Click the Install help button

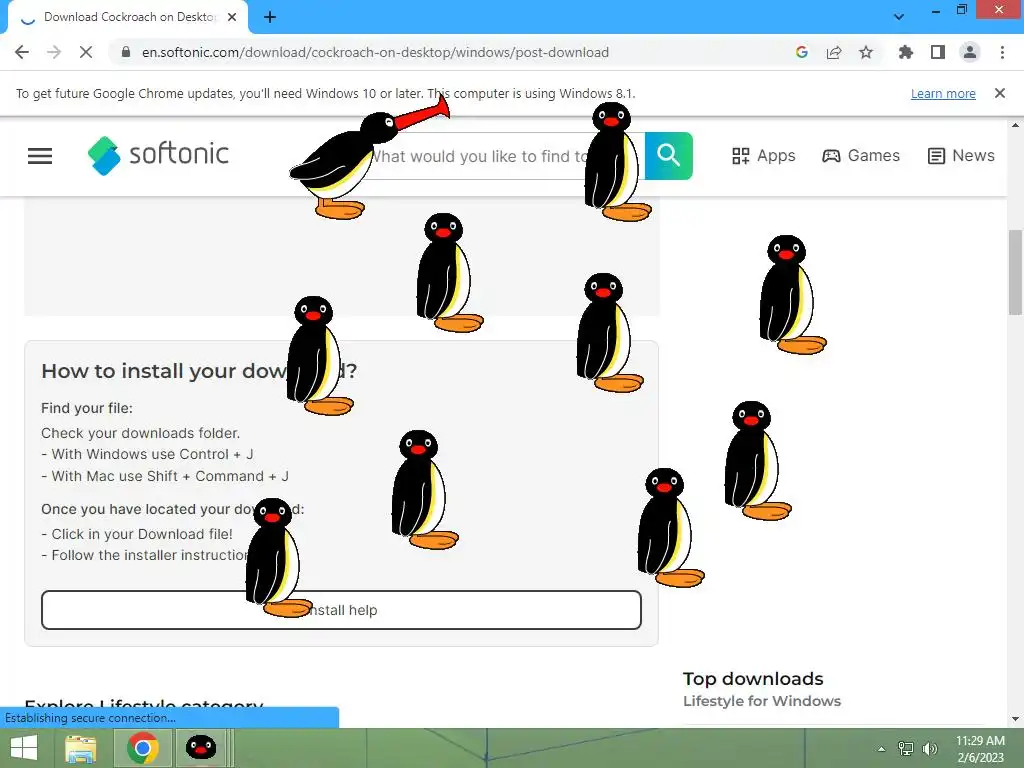pyautogui.click(x=341, y=610)
